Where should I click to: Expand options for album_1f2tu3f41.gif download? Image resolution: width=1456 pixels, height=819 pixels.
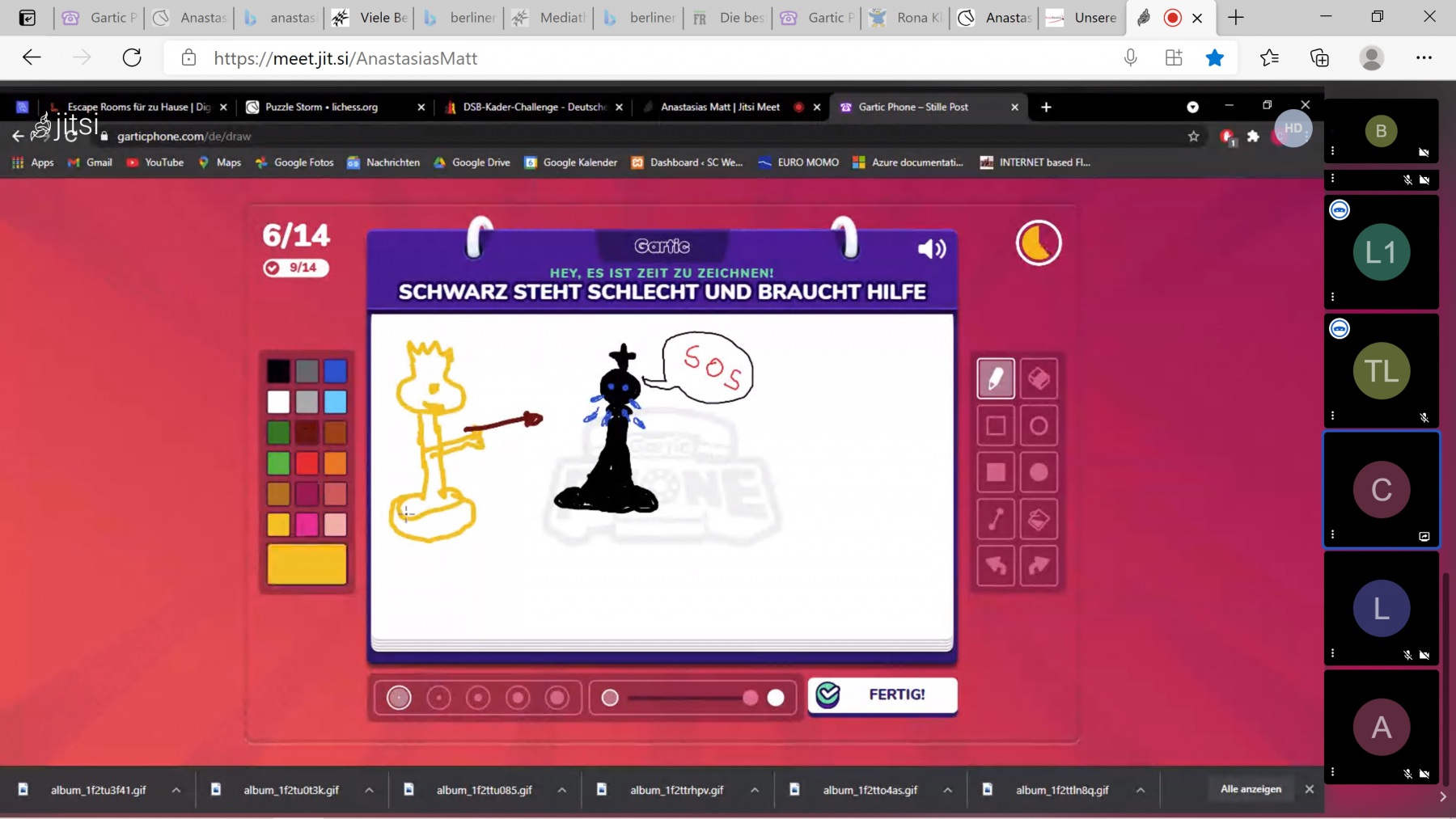pyautogui.click(x=176, y=790)
